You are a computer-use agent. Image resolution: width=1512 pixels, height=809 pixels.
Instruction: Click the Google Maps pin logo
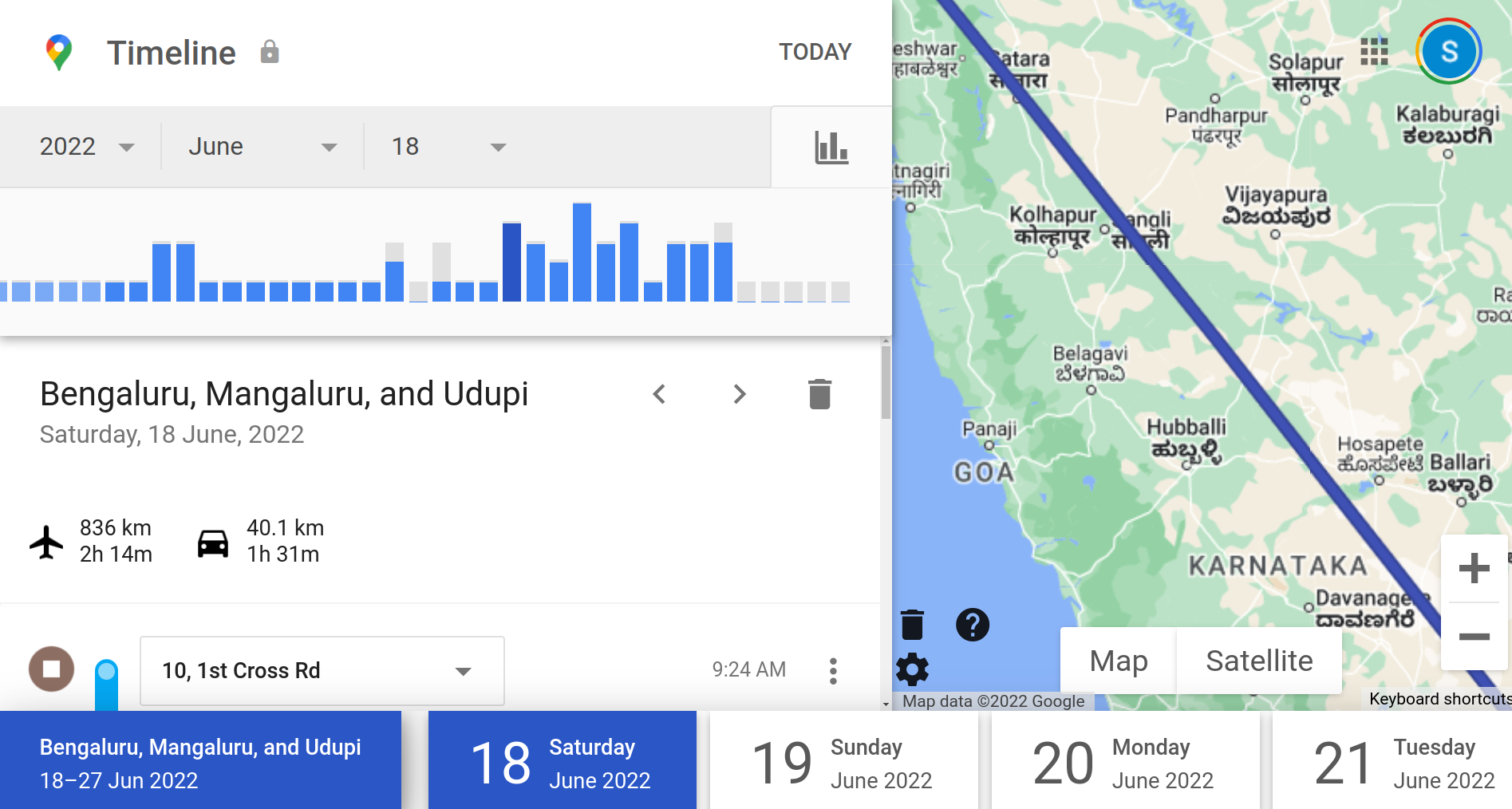[59, 53]
